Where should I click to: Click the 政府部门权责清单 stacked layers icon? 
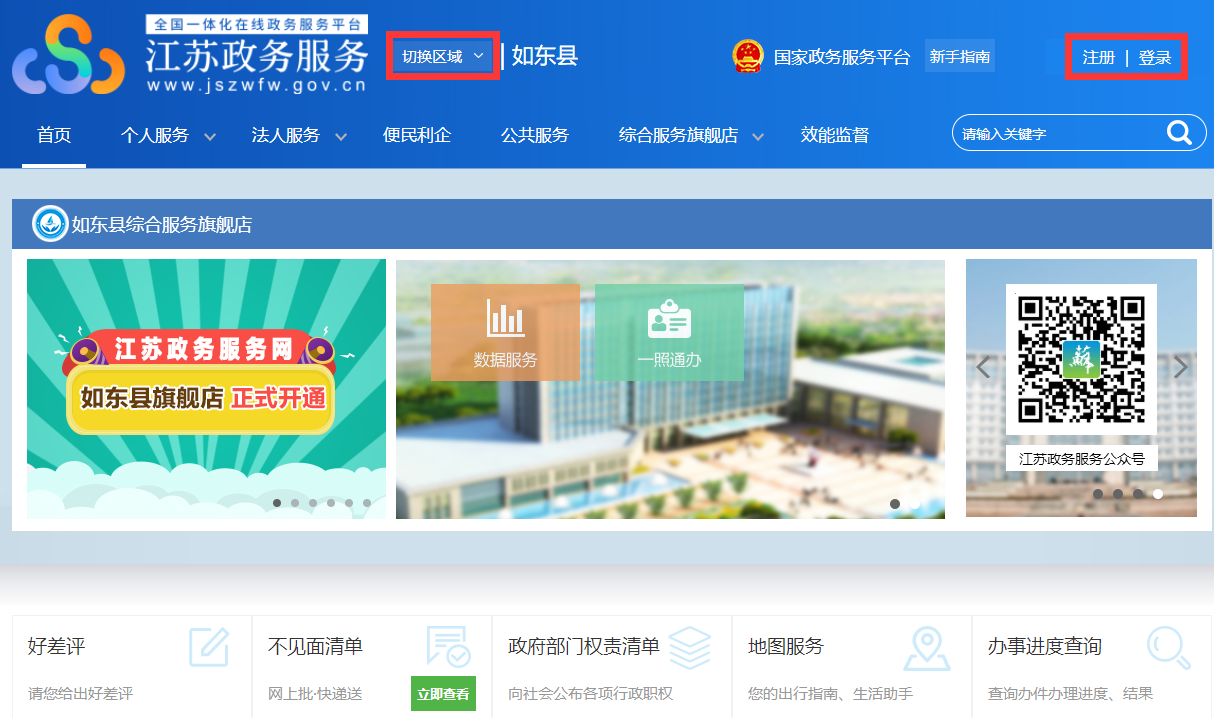pyautogui.click(x=689, y=647)
